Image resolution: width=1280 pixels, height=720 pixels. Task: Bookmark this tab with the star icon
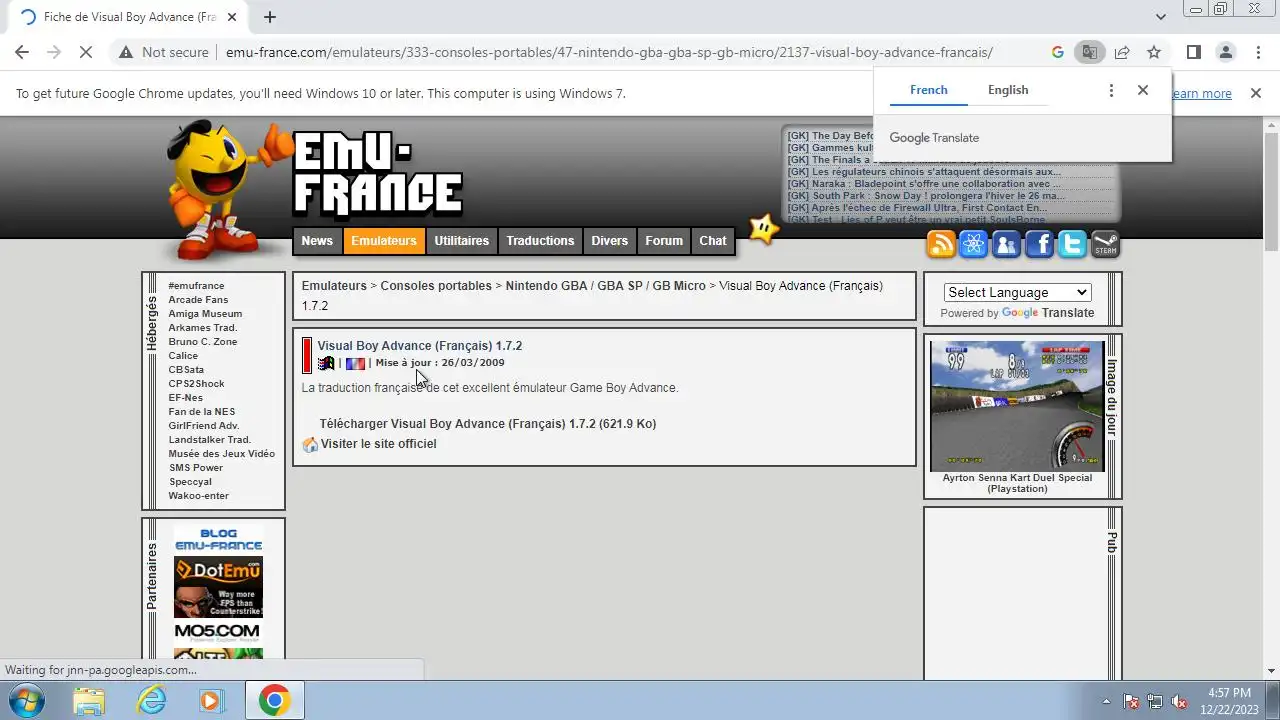(1154, 52)
